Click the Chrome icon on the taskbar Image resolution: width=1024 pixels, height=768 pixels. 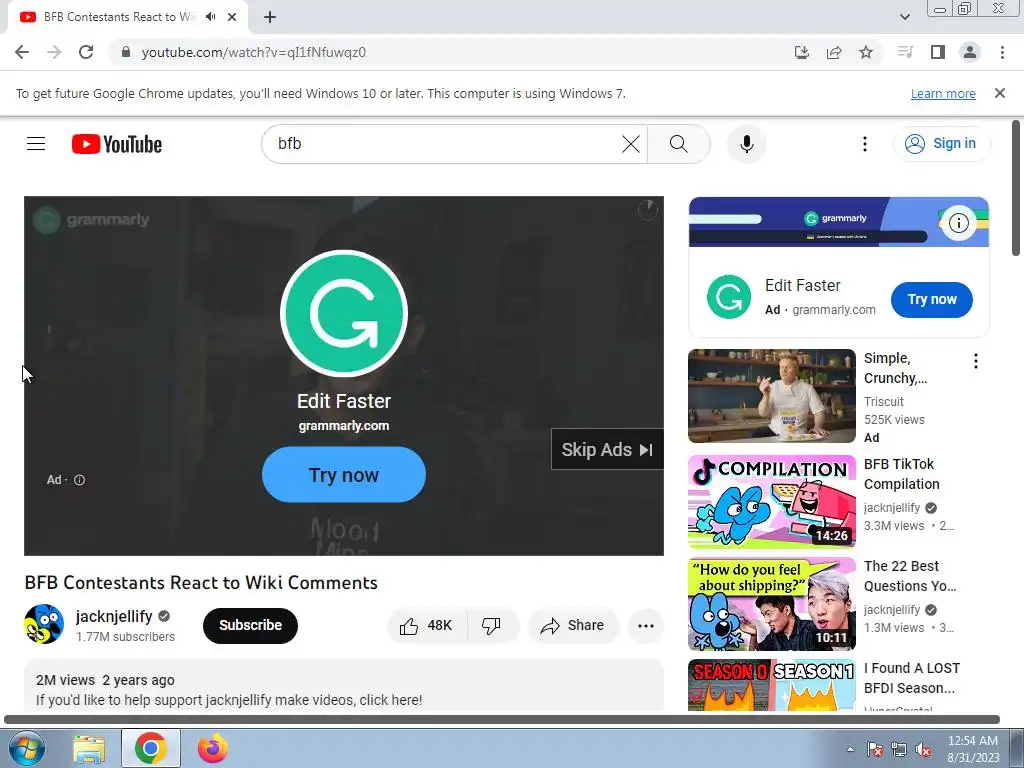(150, 749)
